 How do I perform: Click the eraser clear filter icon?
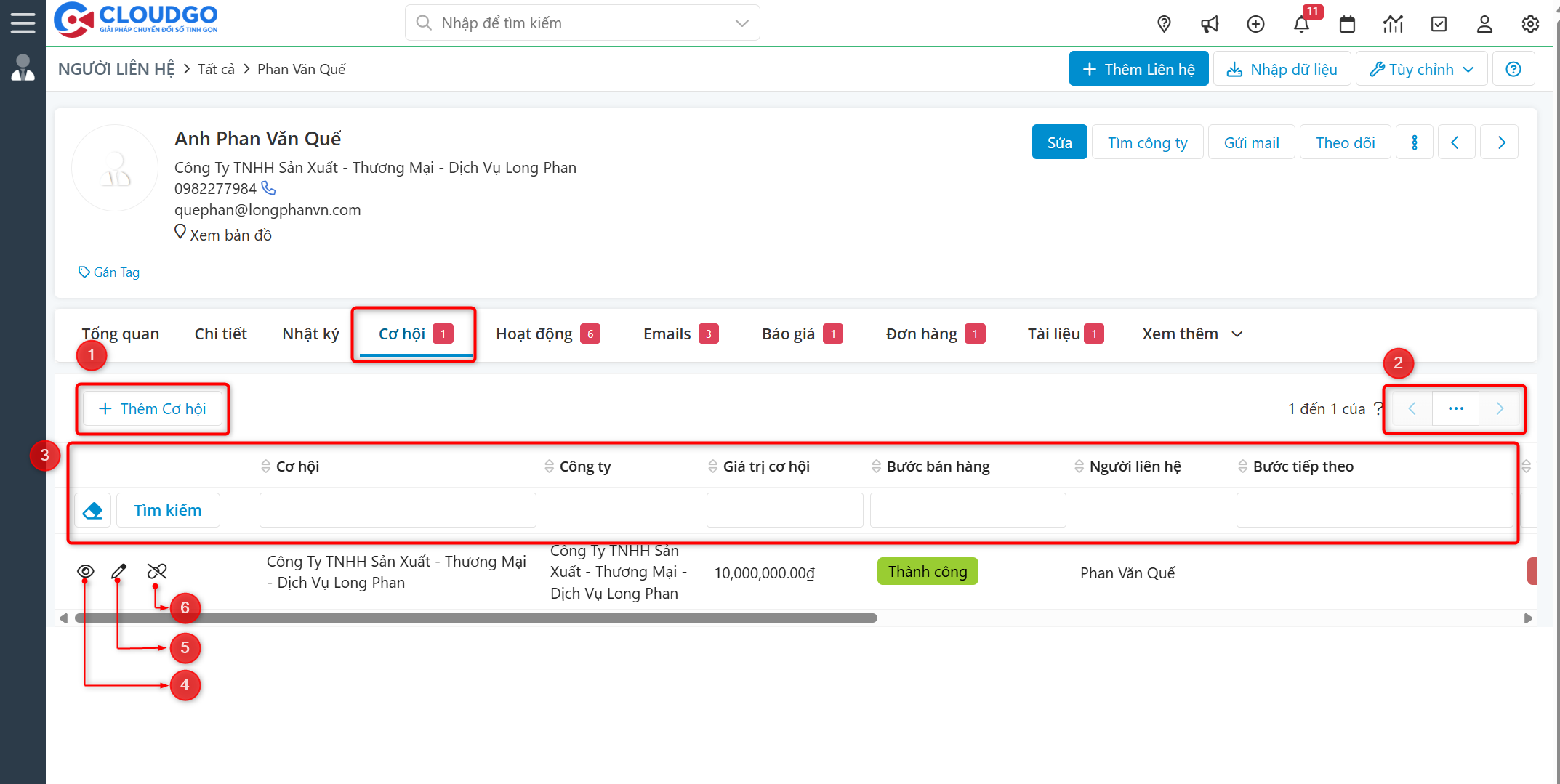click(x=93, y=511)
